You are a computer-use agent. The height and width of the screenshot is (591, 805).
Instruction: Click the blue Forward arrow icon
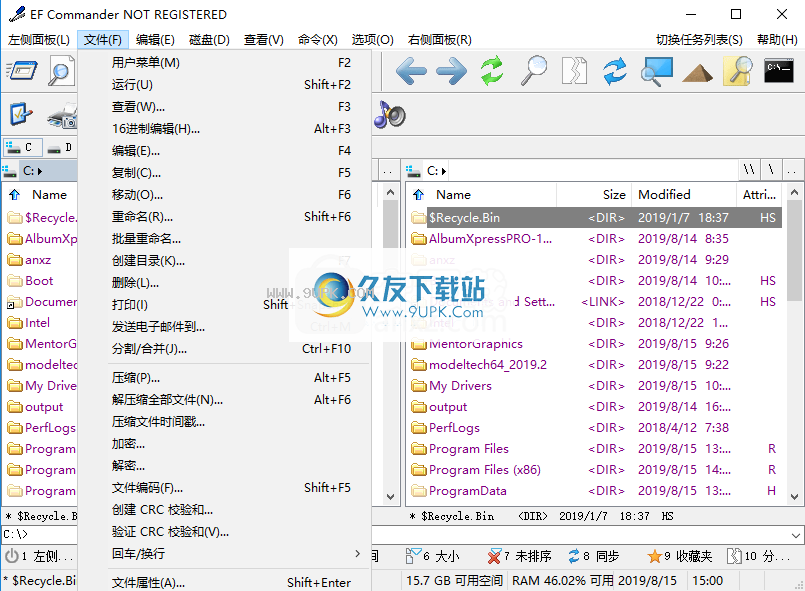coord(451,71)
